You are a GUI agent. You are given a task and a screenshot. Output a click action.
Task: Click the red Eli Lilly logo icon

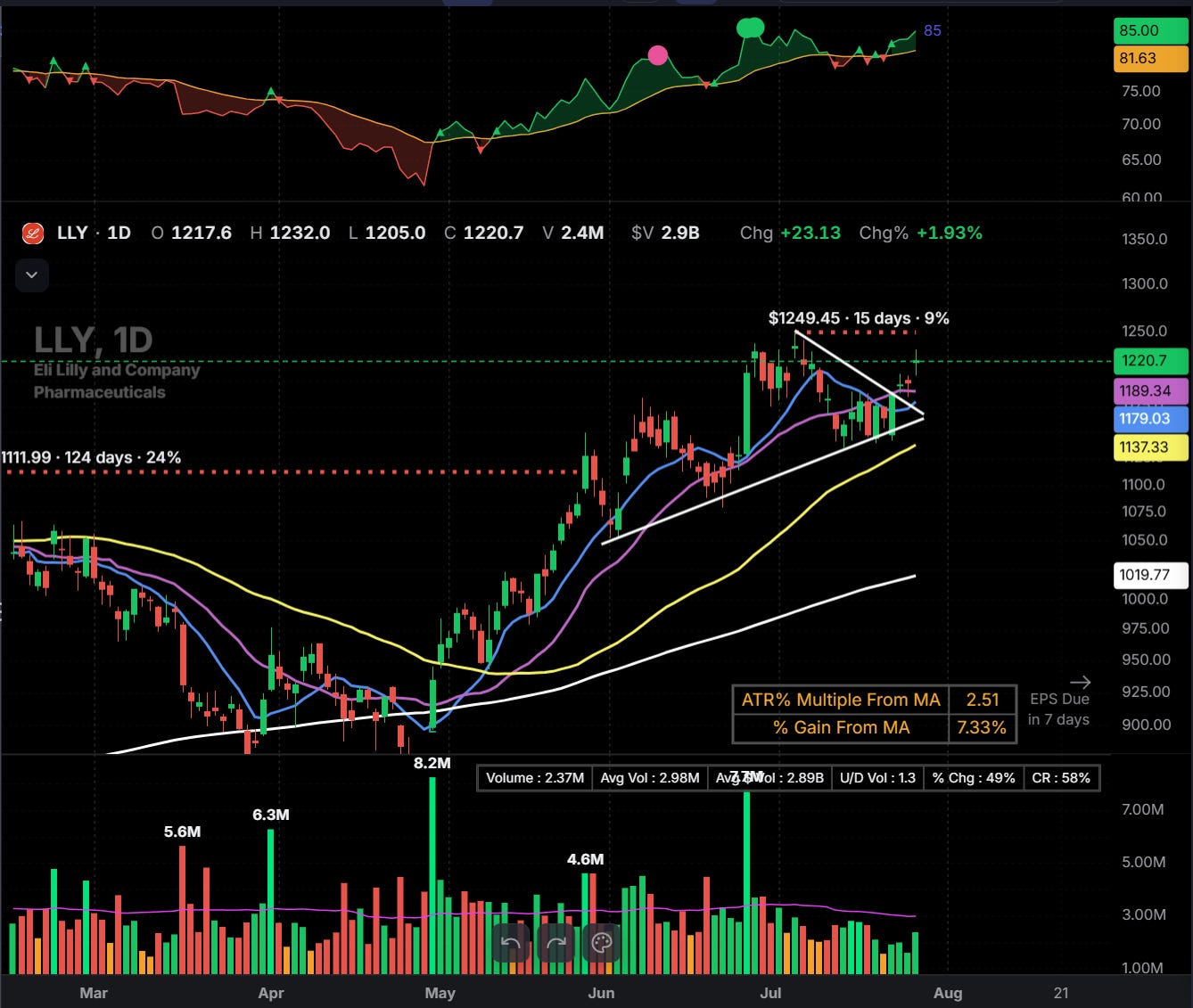[x=32, y=234]
